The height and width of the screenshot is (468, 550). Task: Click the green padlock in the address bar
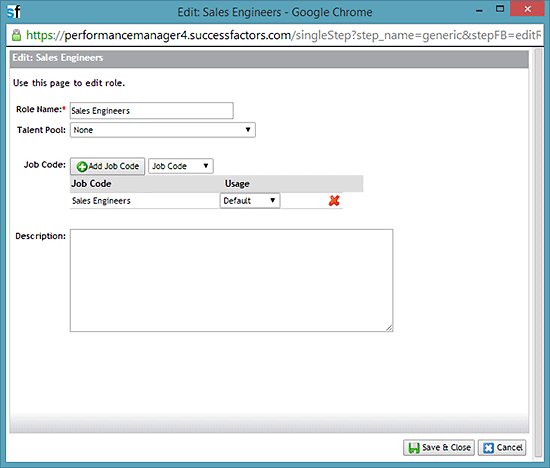[16, 35]
